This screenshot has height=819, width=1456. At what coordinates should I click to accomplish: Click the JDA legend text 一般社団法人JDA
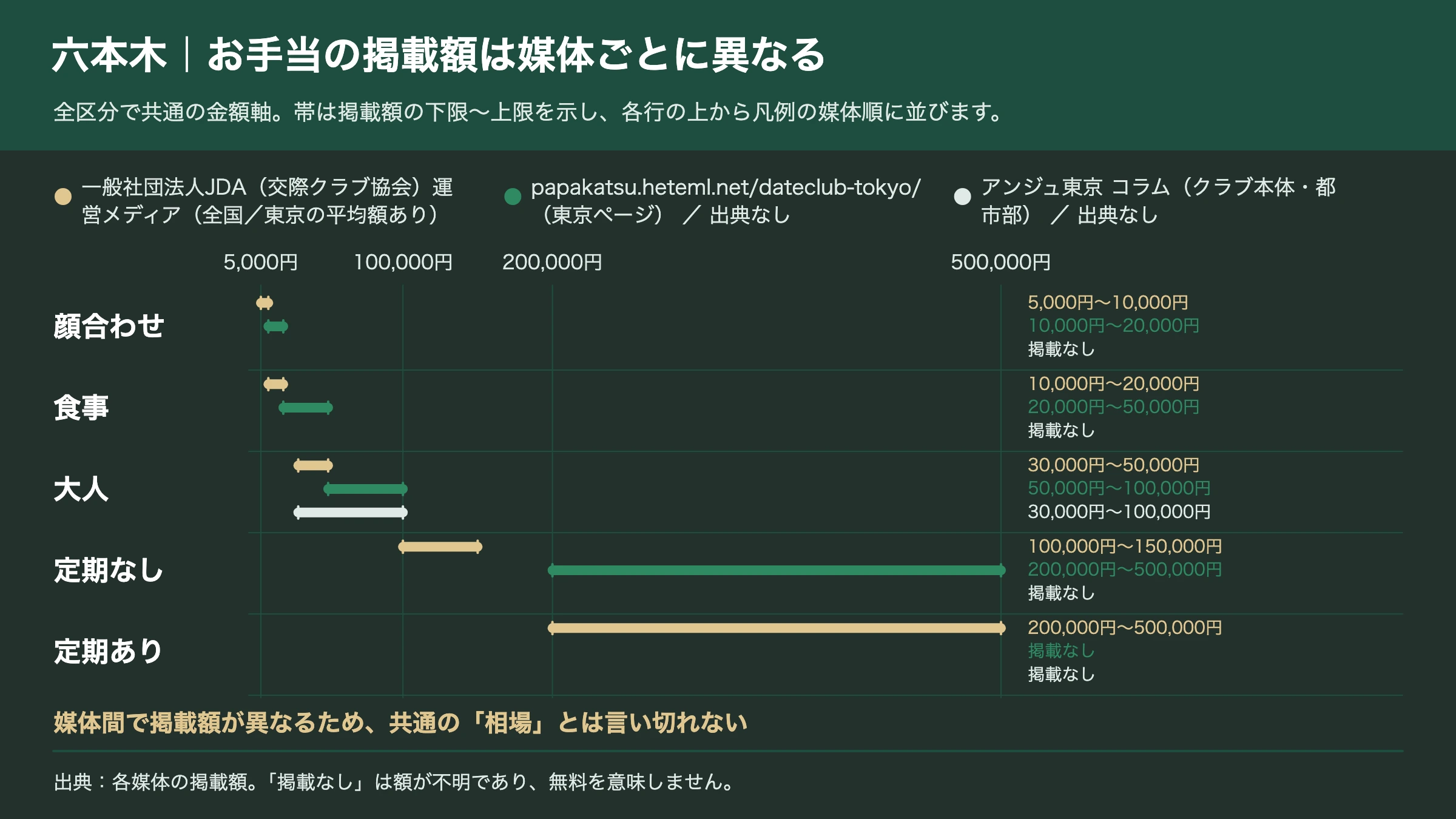point(268,201)
